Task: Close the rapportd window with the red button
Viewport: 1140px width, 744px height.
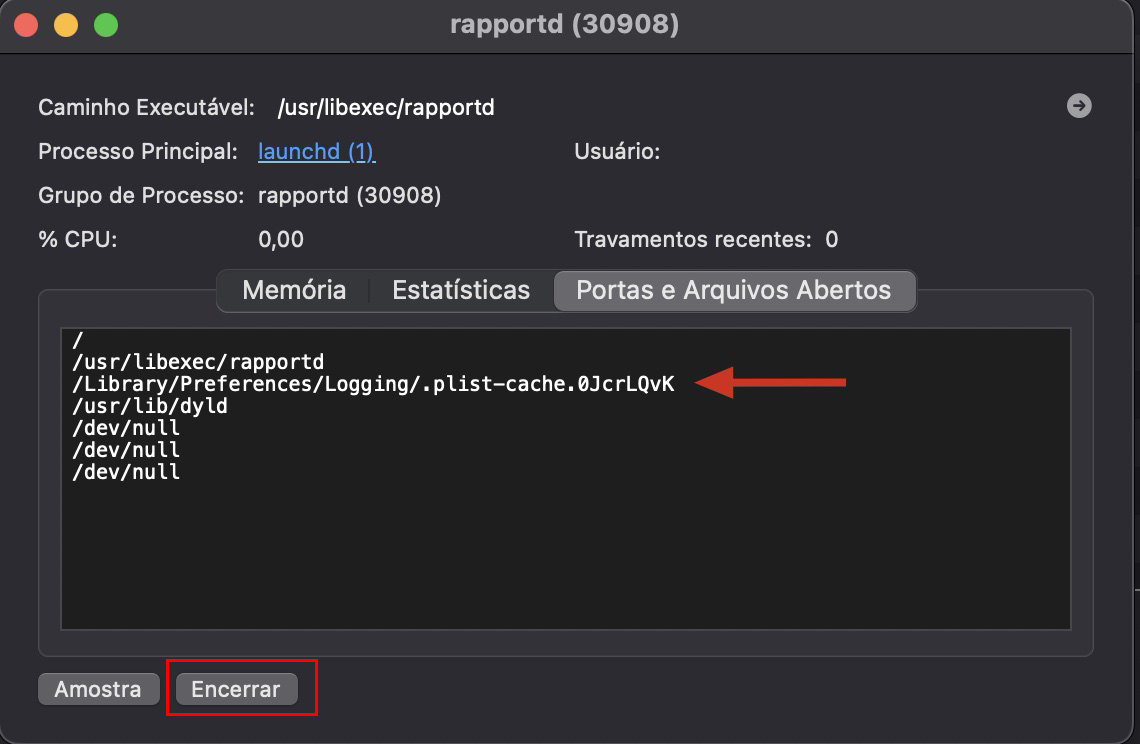Action: click(x=26, y=25)
